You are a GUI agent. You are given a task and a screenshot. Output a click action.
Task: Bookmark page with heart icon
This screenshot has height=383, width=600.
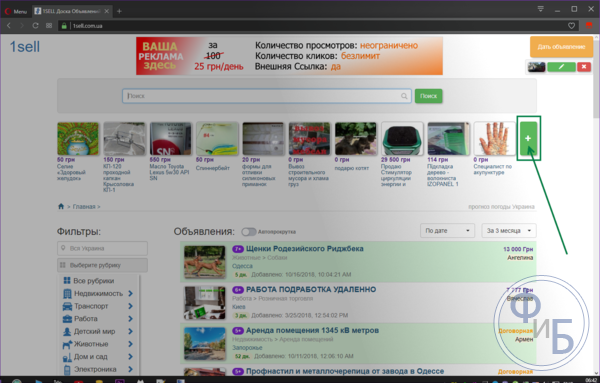571,26
